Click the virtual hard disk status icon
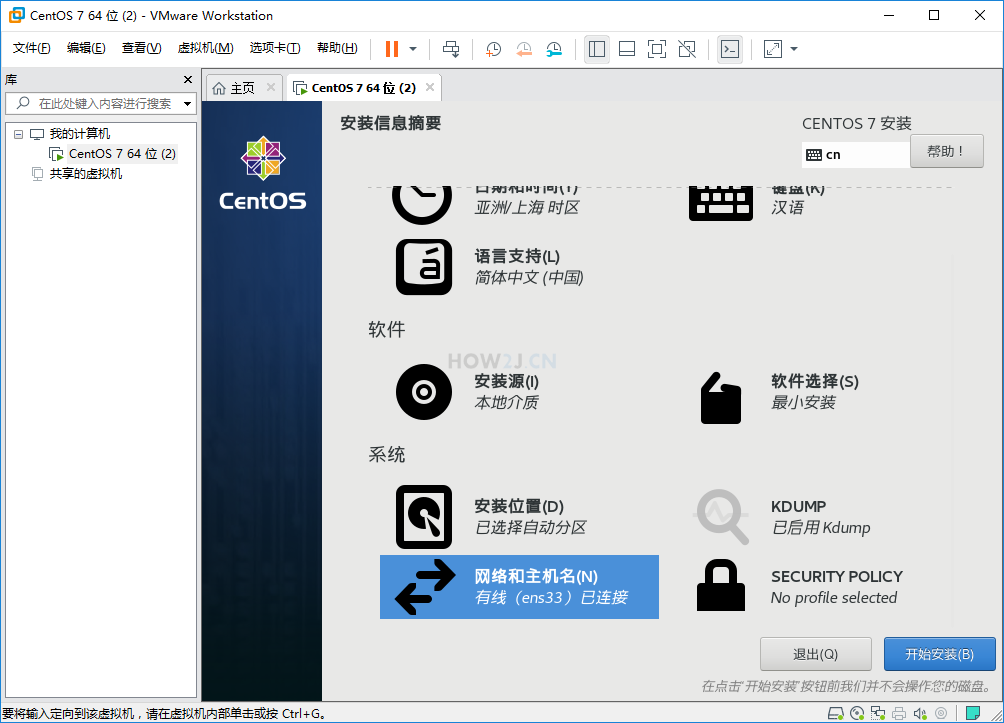The width and height of the screenshot is (1004, 723). tap(836, 714)
